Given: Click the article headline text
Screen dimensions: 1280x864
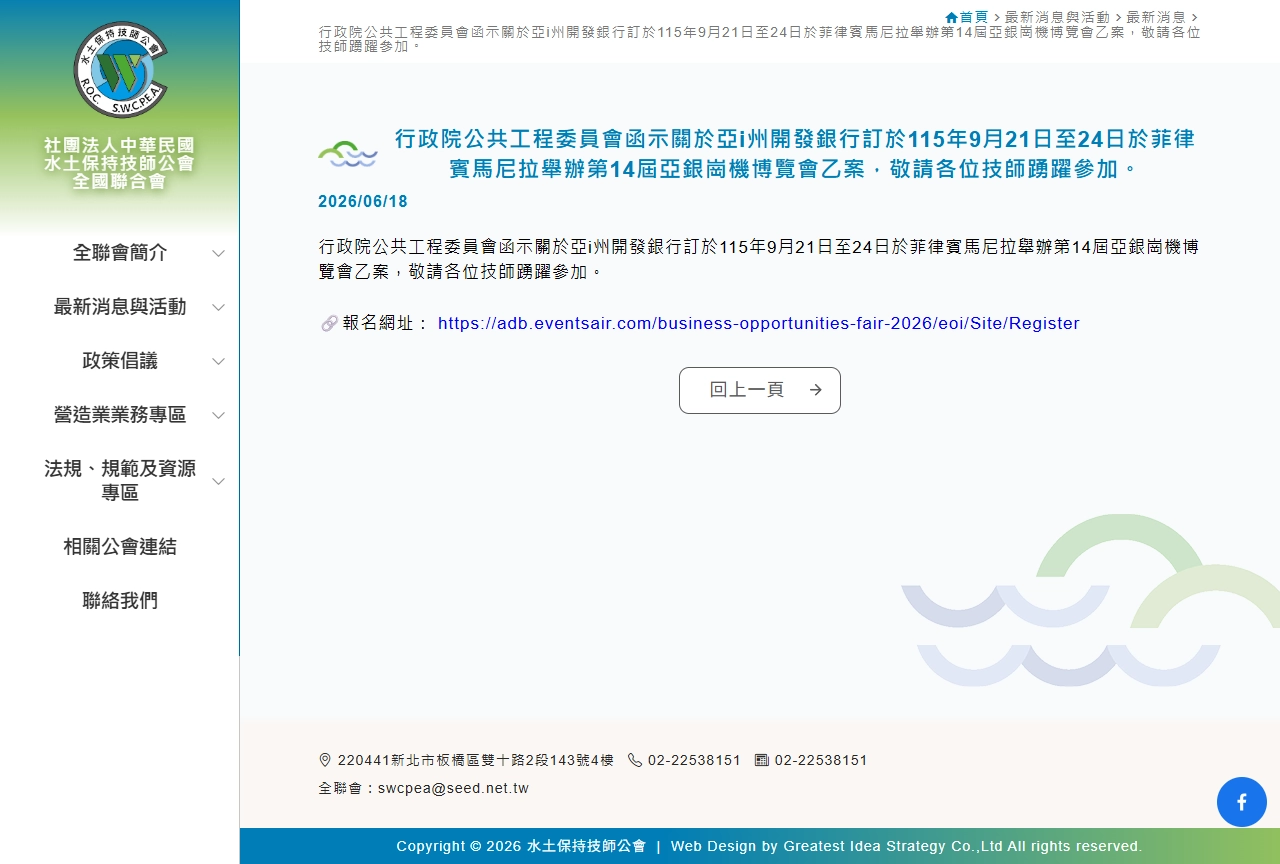Looking at the screenshot, I should point(795,153).
